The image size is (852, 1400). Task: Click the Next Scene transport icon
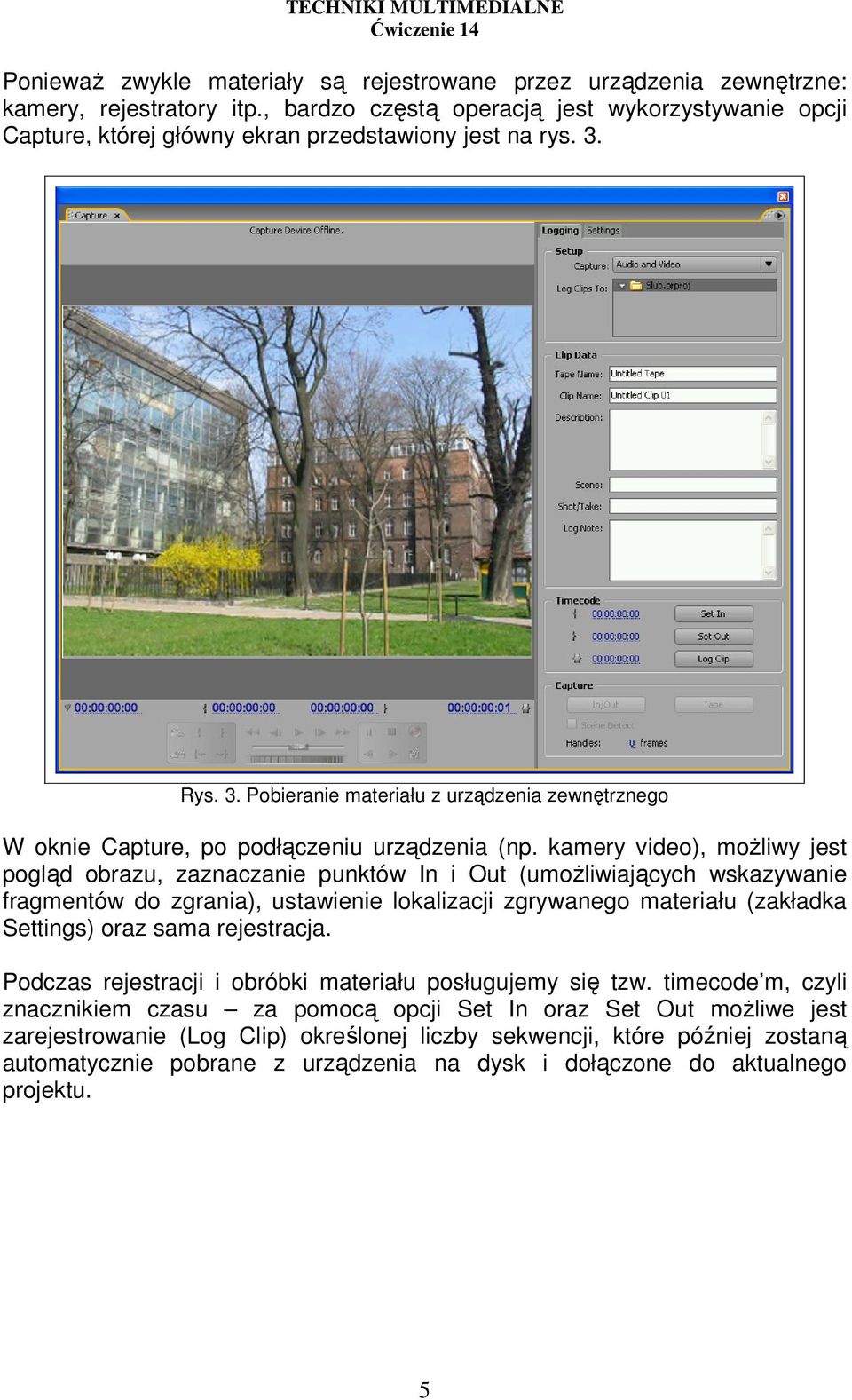click(177, 732)
